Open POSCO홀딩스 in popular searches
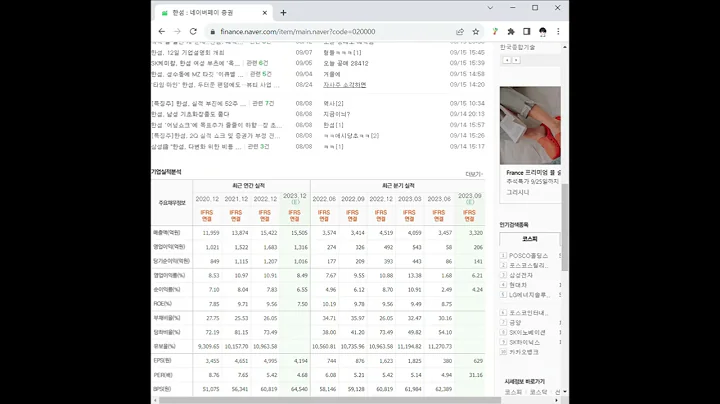The height and width of the screenshot is (404, 720). click(529, 256)
